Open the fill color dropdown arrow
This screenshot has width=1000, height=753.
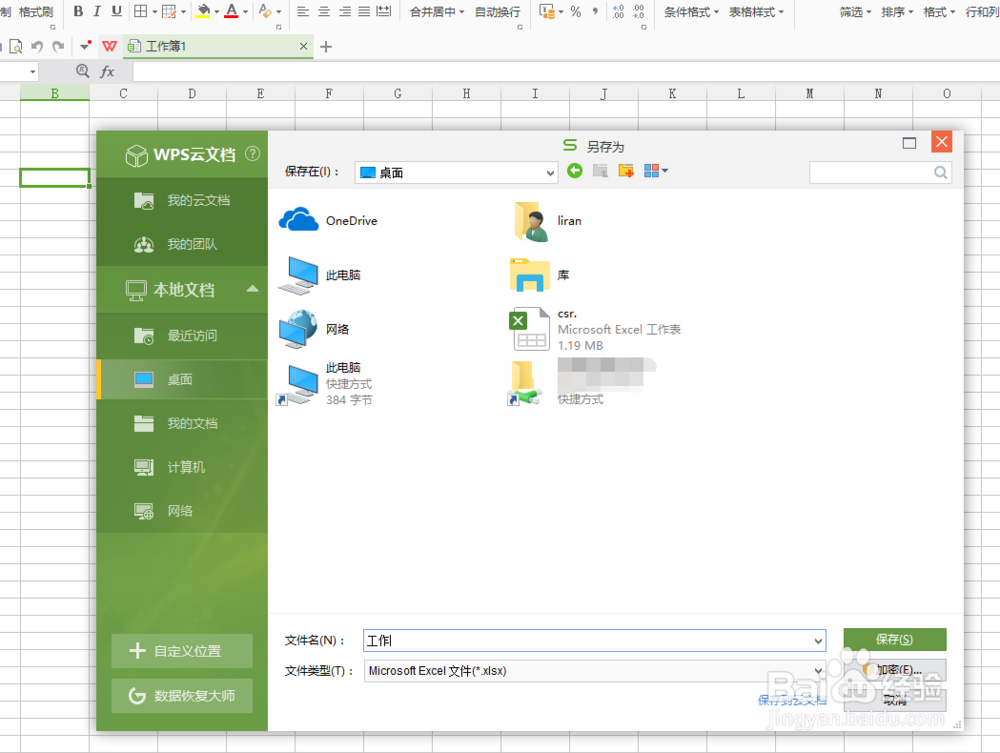[217, 11]
